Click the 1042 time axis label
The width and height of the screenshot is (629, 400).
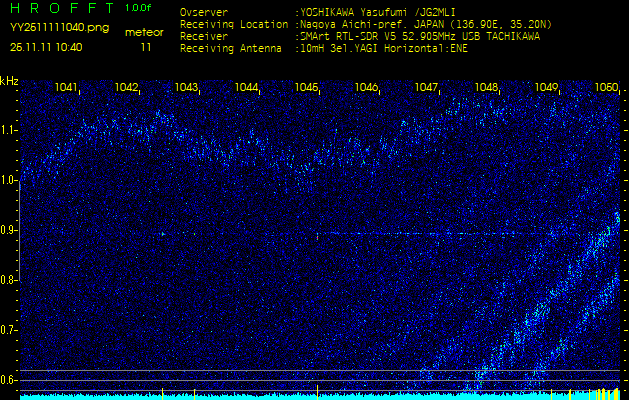(126, 87)
